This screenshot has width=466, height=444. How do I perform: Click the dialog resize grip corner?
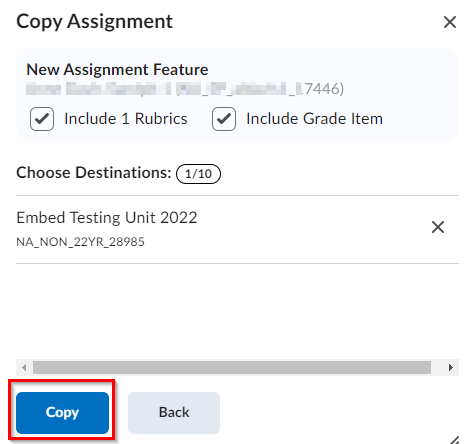click(x=454, y=440)
